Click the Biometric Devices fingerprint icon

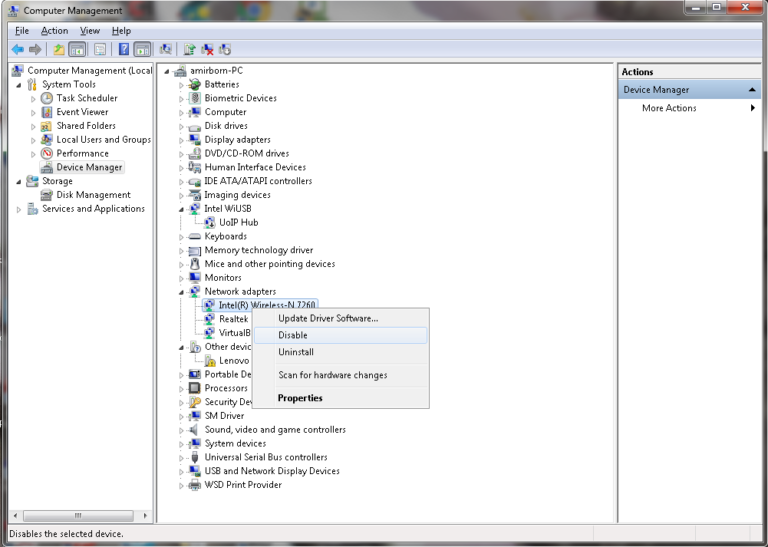(195, 99)
